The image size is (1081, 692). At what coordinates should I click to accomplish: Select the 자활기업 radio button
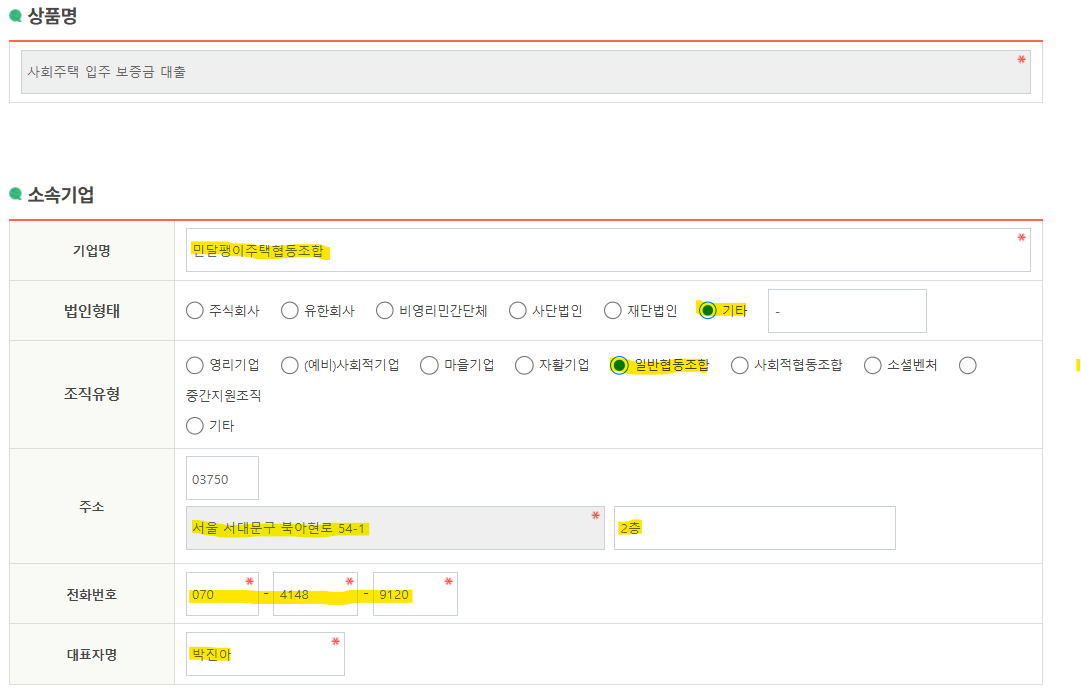tap(525, 365)
